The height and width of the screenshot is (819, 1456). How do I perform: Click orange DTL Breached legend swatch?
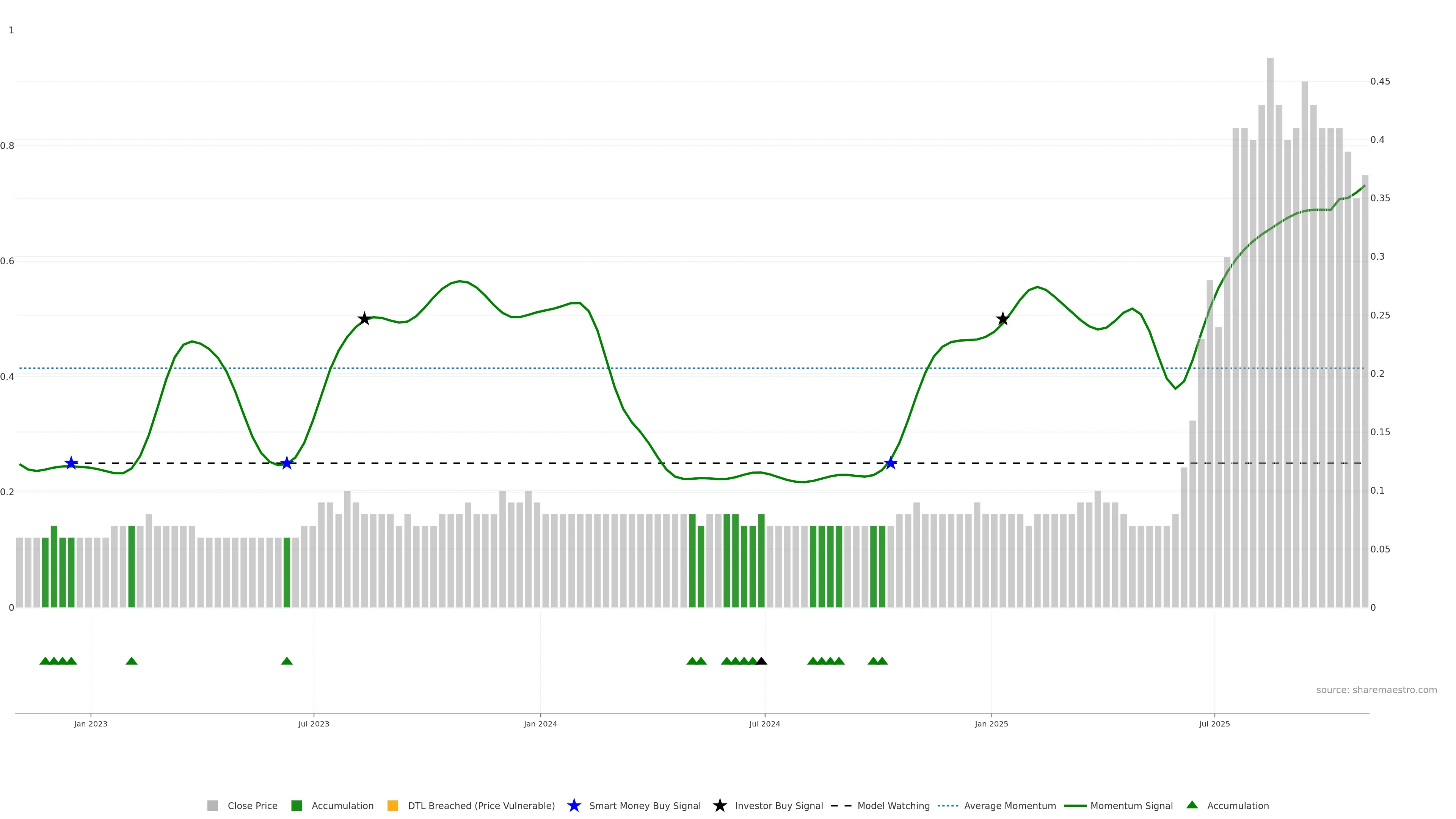(x=392, y=806)
